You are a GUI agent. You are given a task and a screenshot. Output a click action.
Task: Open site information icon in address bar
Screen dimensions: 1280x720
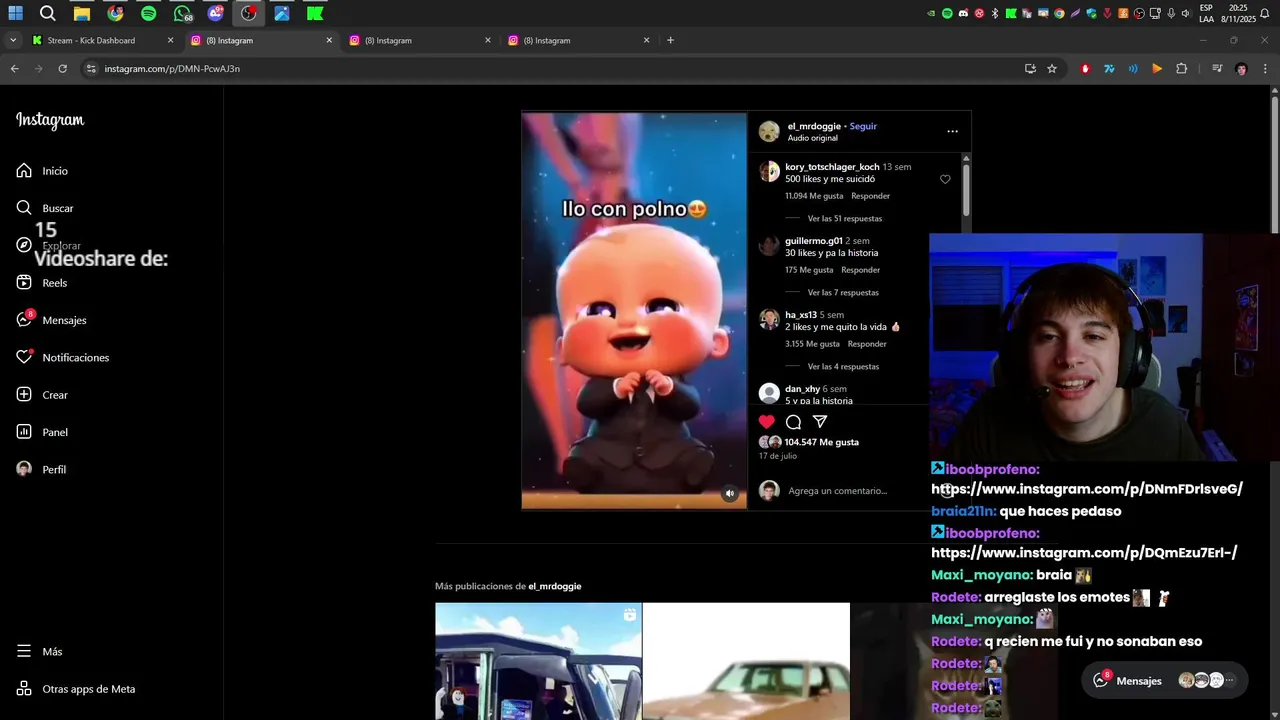tap(91, 69)
